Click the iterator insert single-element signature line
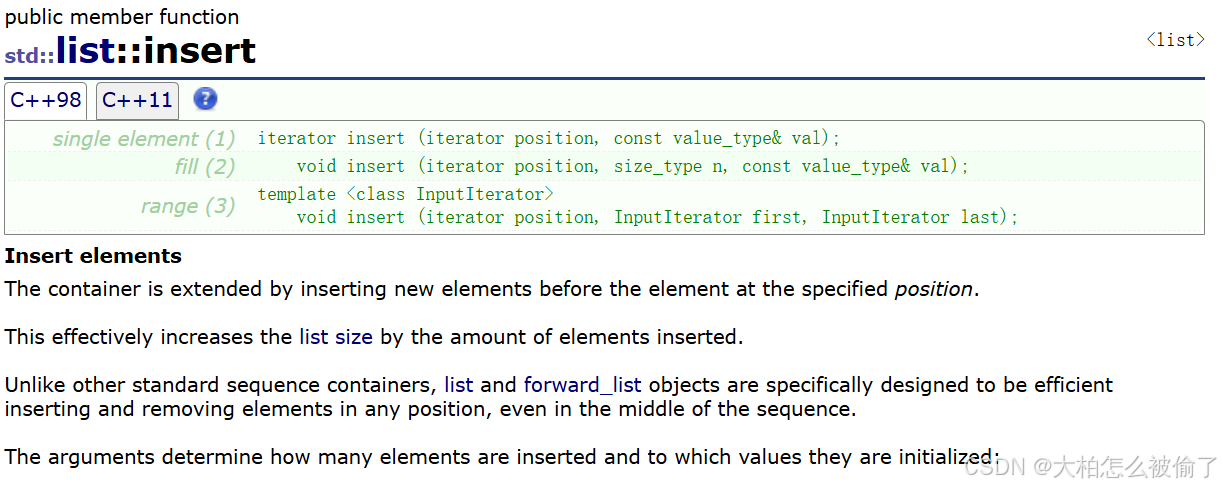The width and height of the screenshot is (1223, 486). pyautogui.click(x=549, y=139)
